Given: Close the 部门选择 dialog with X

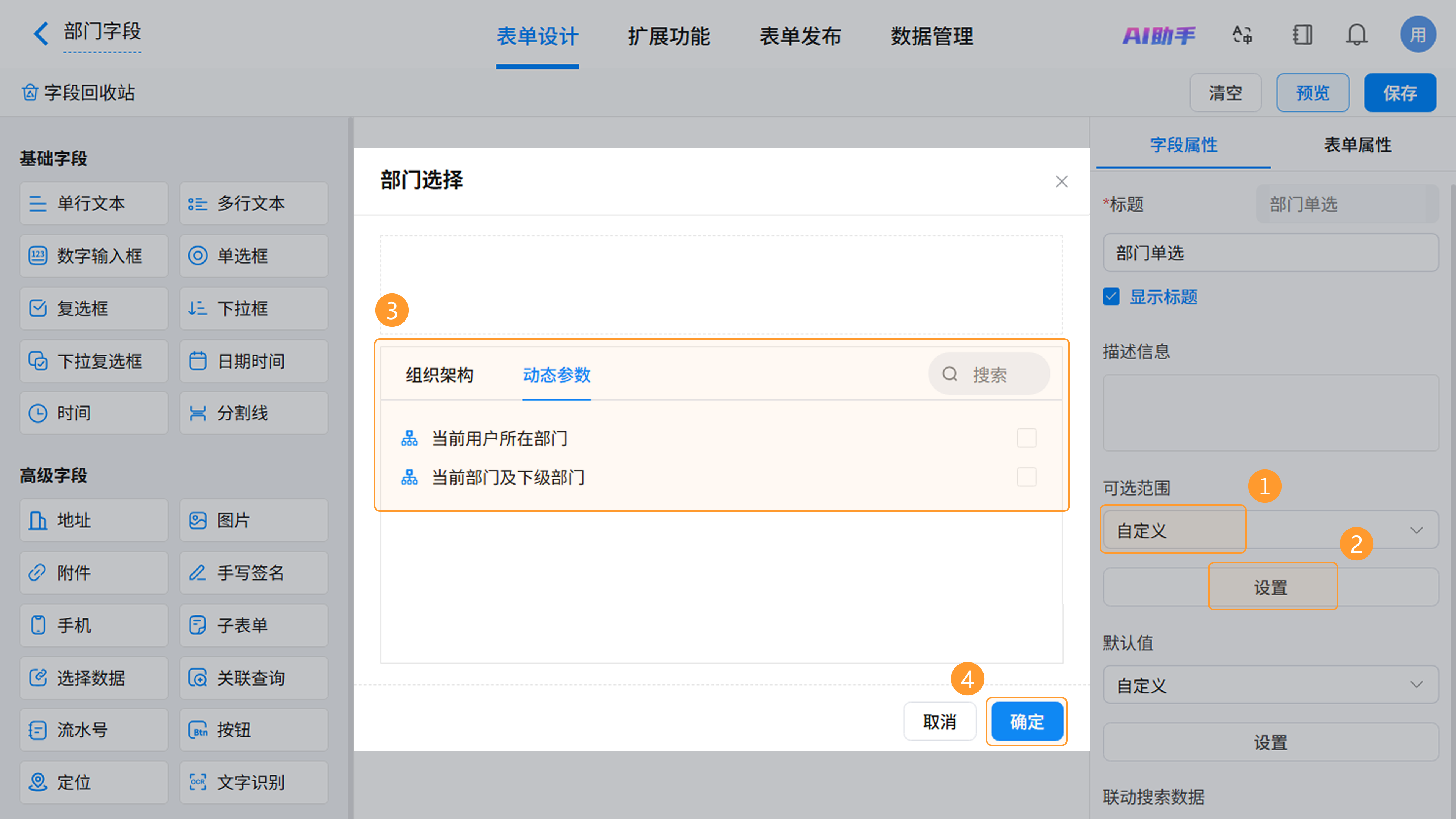Looking at the screenshot, I should pyautogui.click(x=1062, y=182).
